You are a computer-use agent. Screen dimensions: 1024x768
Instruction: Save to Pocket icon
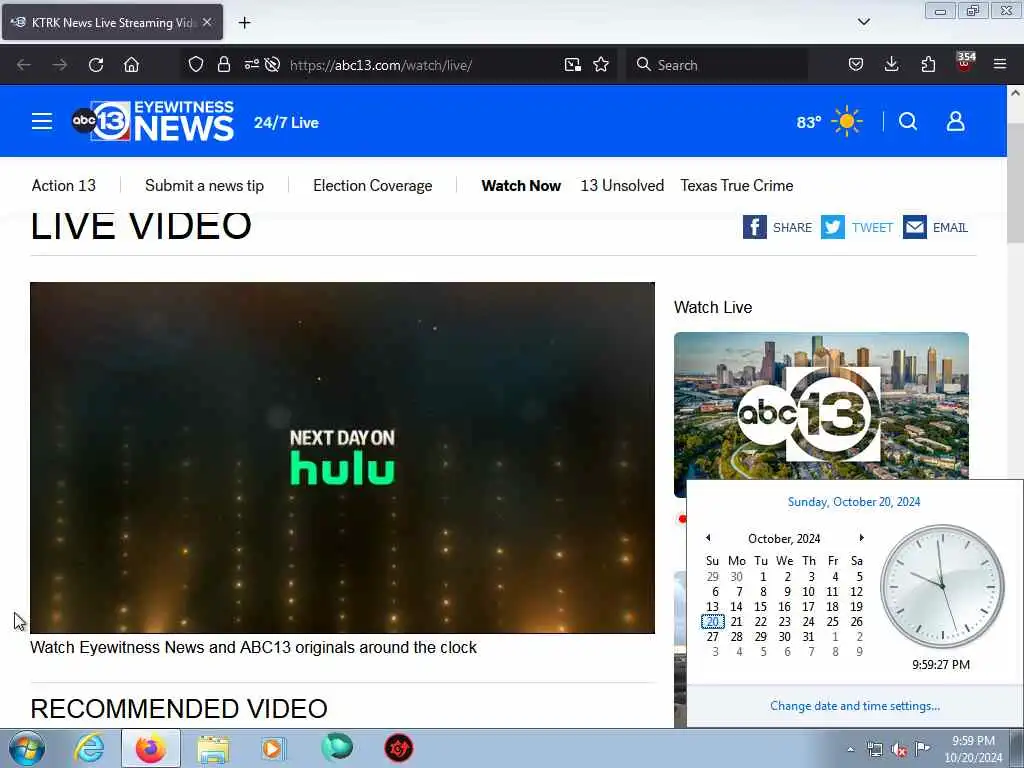click(x=856, y=65)
